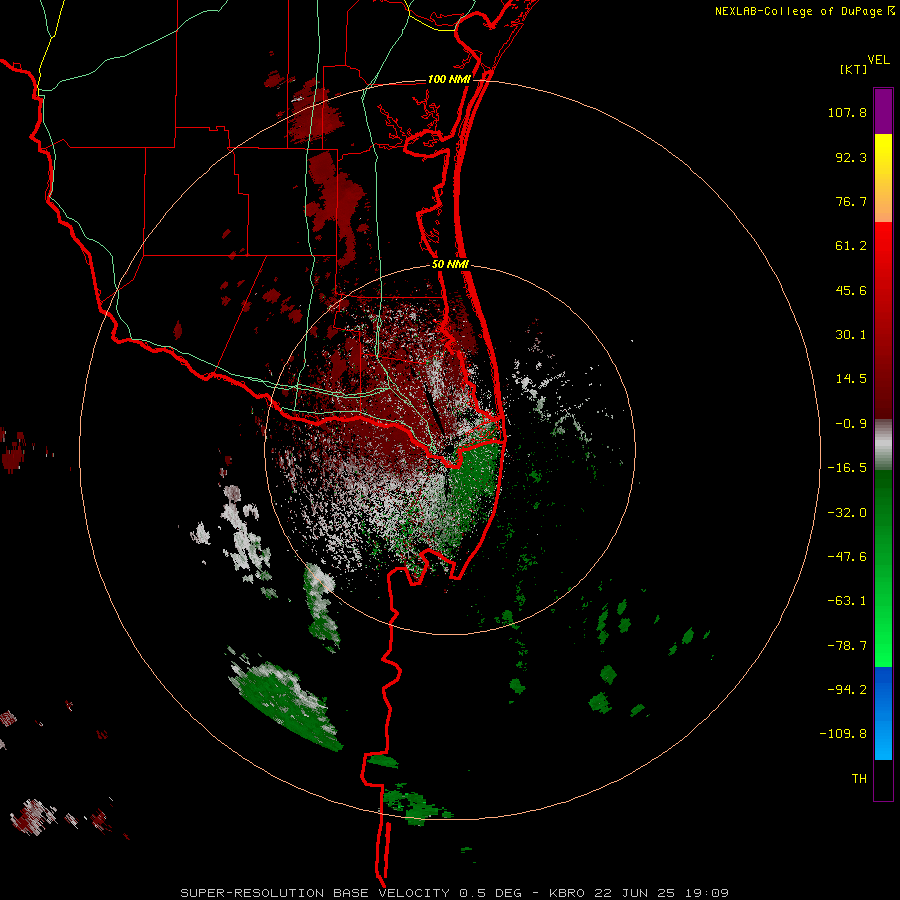
Task: Click the VEL legend title
Action: (878, 60)
